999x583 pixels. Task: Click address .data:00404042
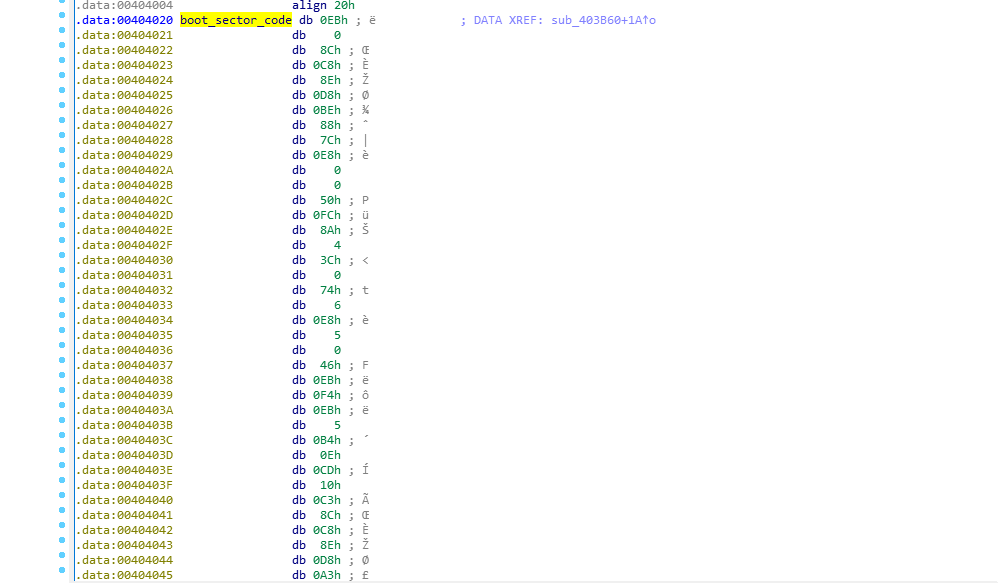(124, 530)
